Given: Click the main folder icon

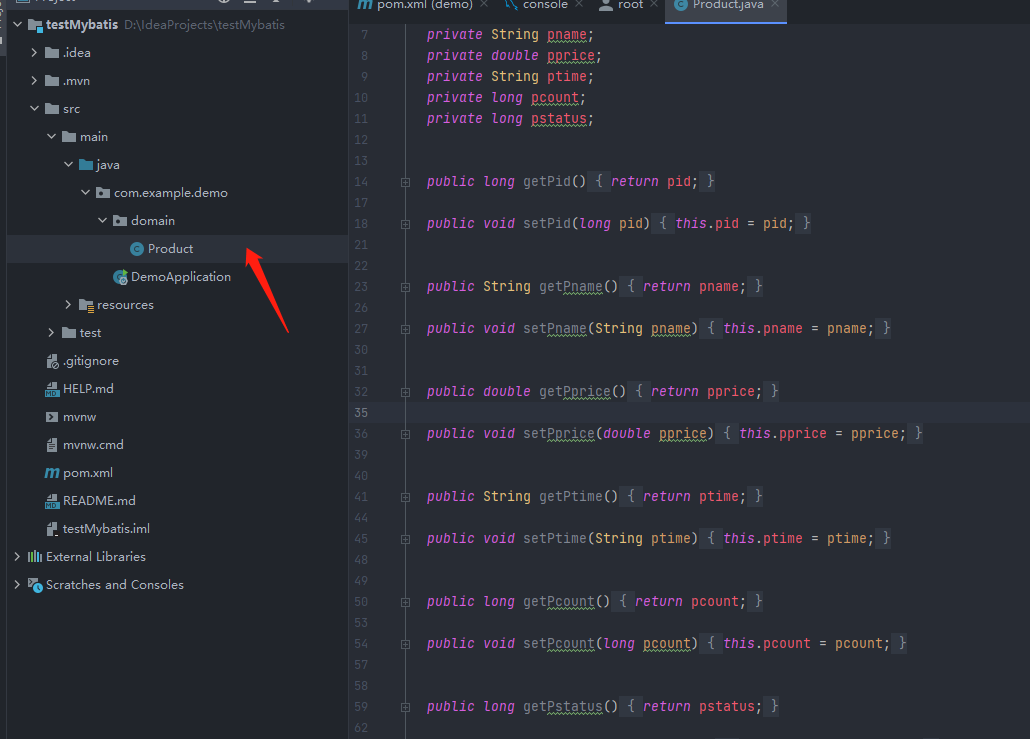Looking at the screenshot, I should pyautogui.click(x=69, y=137).
